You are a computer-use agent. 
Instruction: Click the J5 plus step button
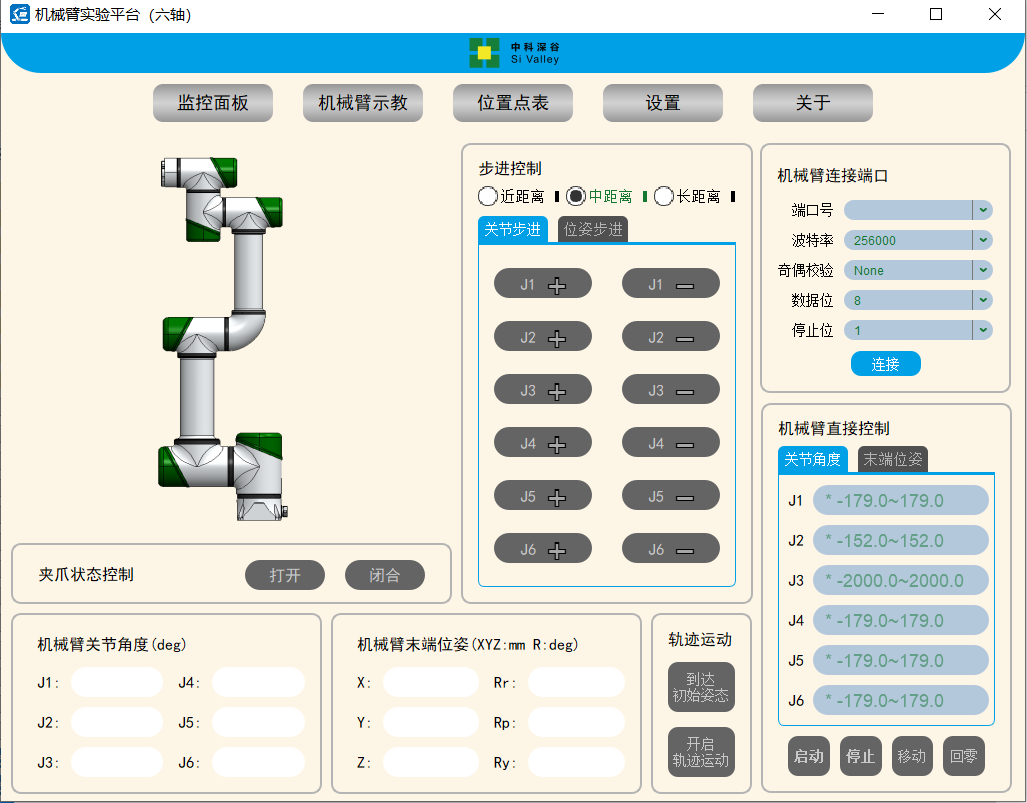point(542,496)
